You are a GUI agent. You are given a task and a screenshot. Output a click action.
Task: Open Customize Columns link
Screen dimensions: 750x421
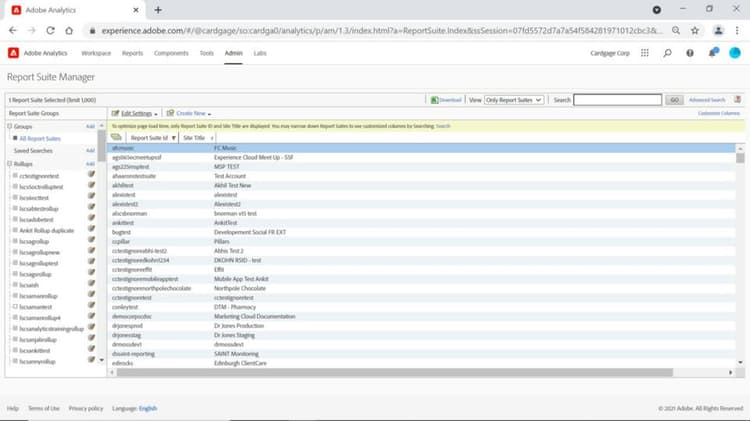coord(718,113)
